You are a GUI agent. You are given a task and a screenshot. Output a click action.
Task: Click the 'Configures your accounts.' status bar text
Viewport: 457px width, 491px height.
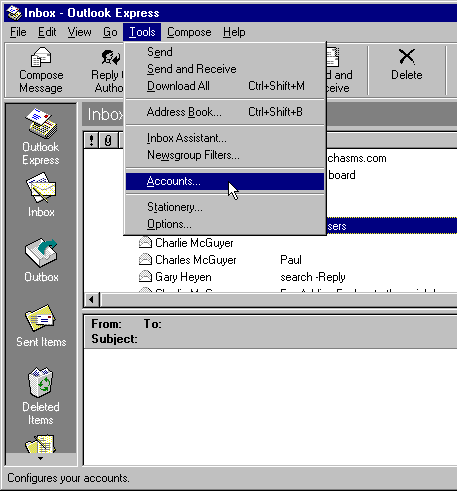click(x=68, y=478)
